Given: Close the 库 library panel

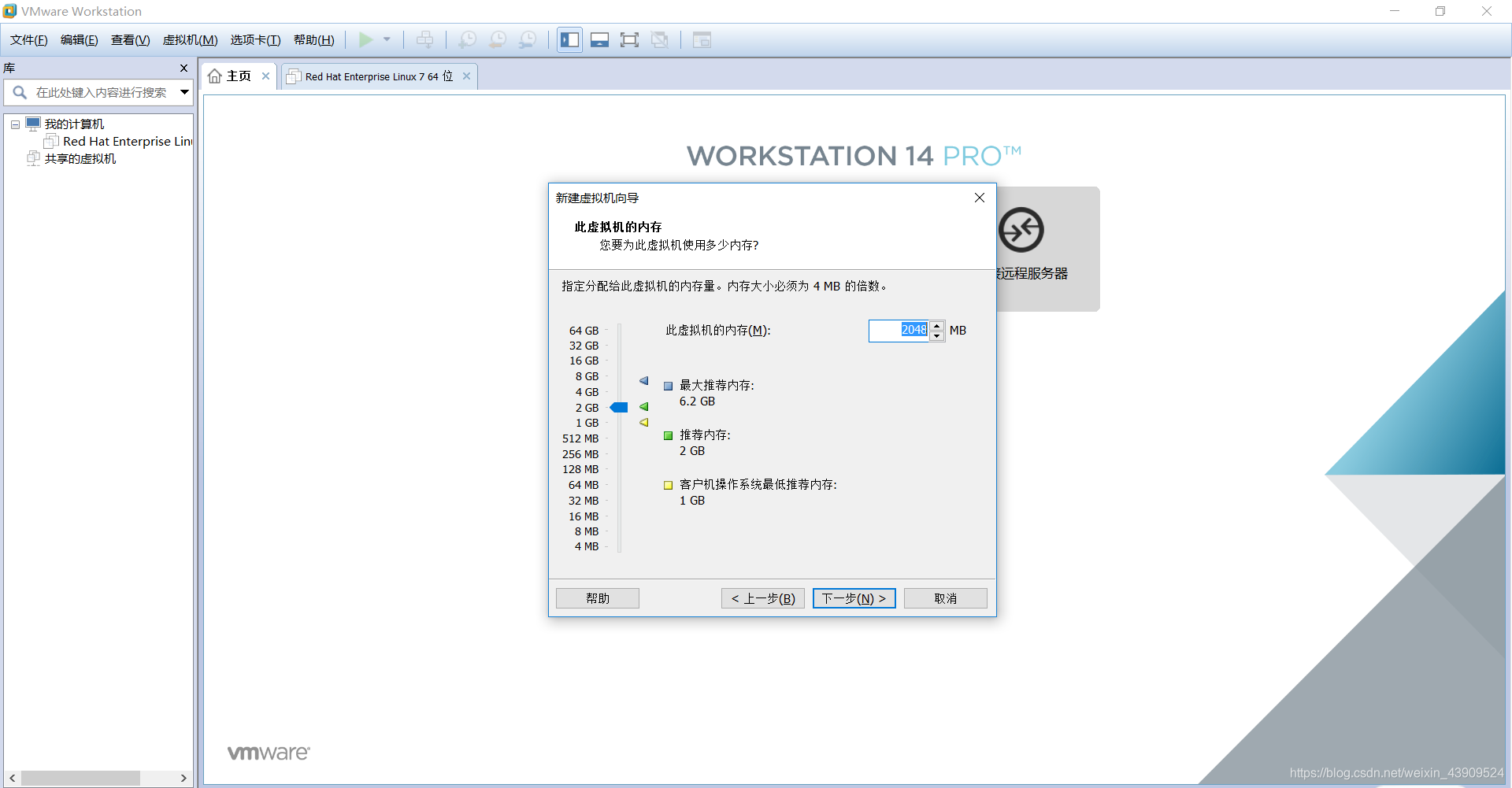Looking at the screenshot, I should pyautogui.click(x=184, y=68).
